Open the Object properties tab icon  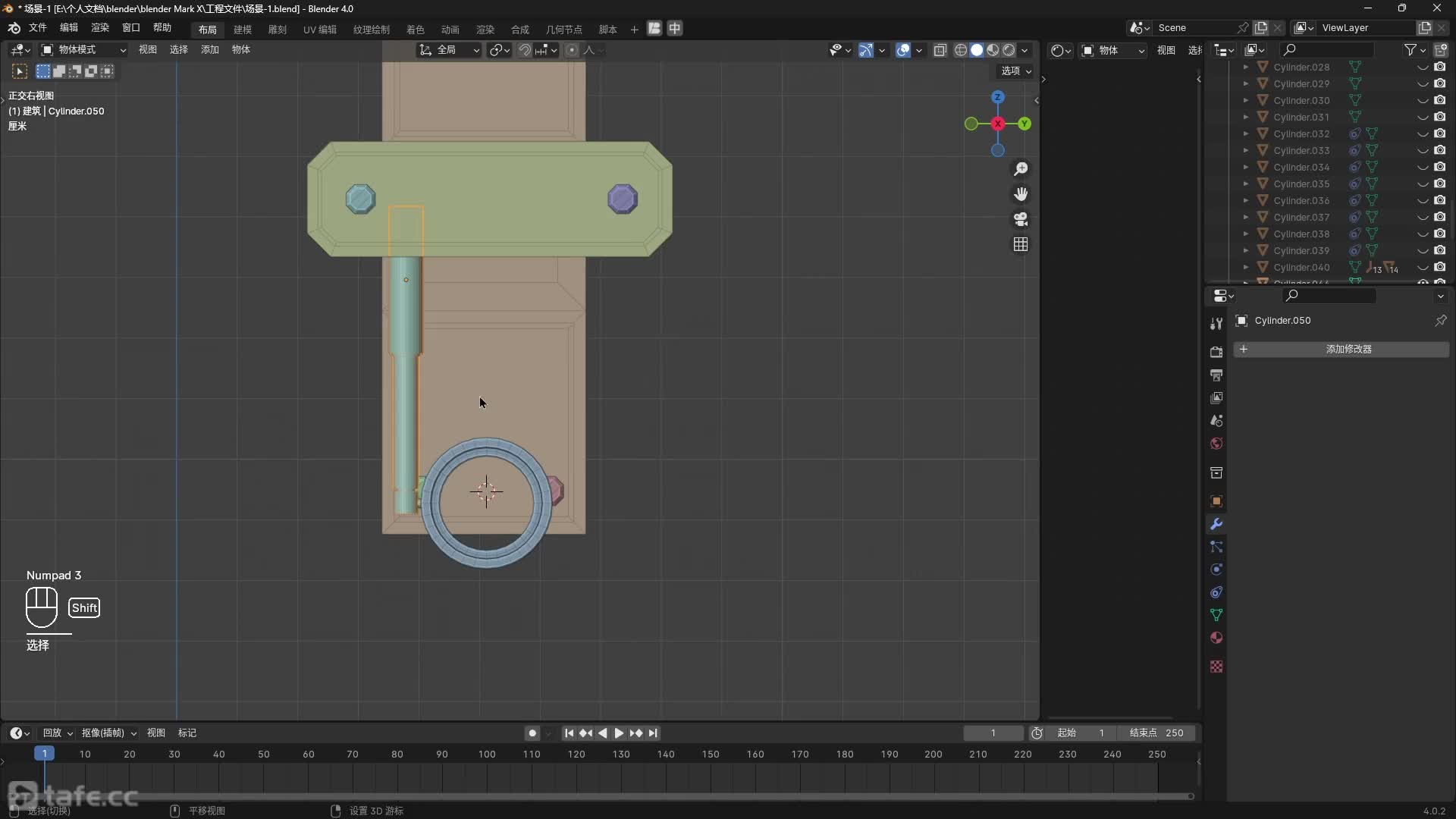[1216, 501]
